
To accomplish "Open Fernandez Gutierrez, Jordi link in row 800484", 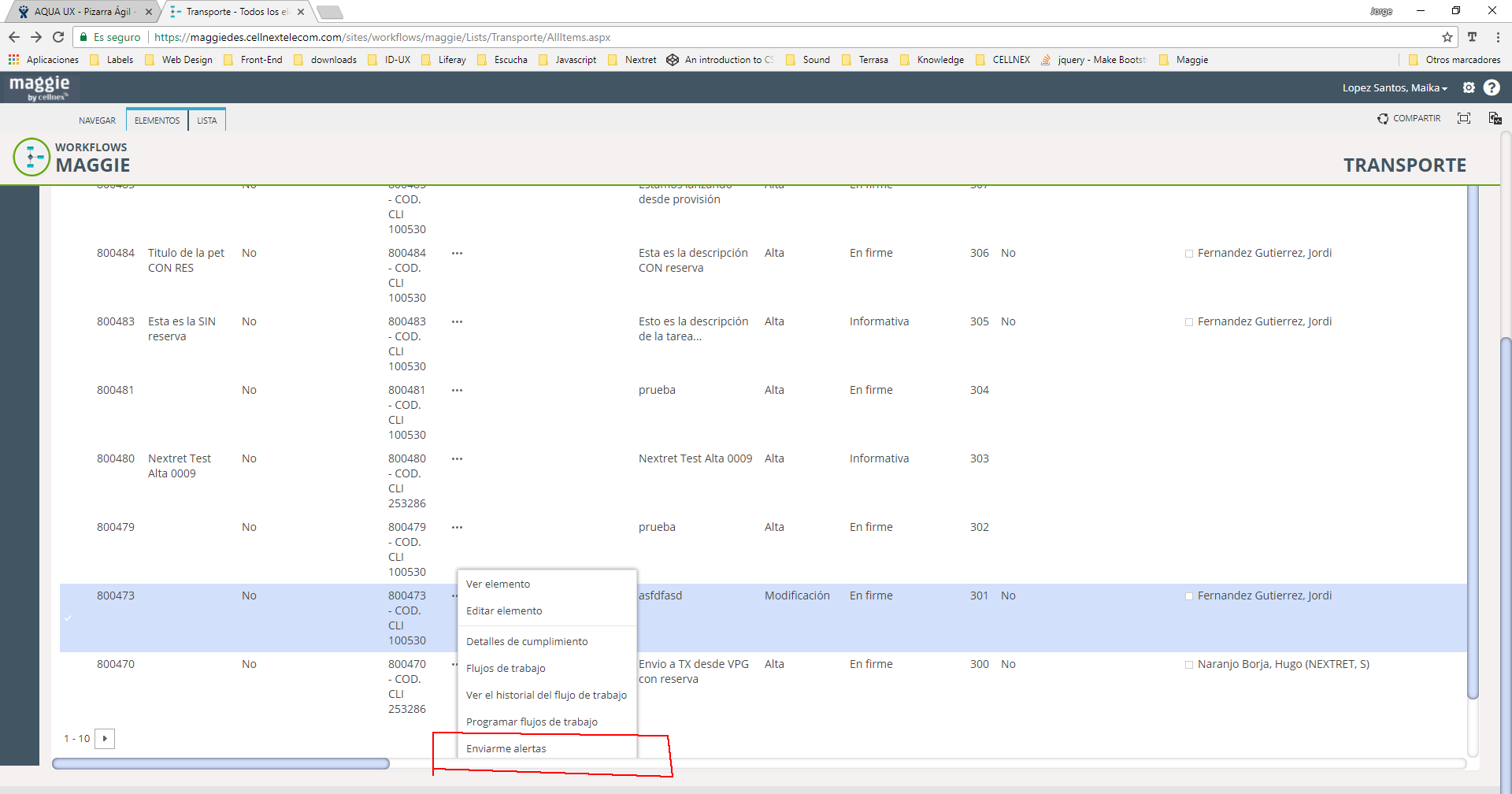I will (1265, 253).
